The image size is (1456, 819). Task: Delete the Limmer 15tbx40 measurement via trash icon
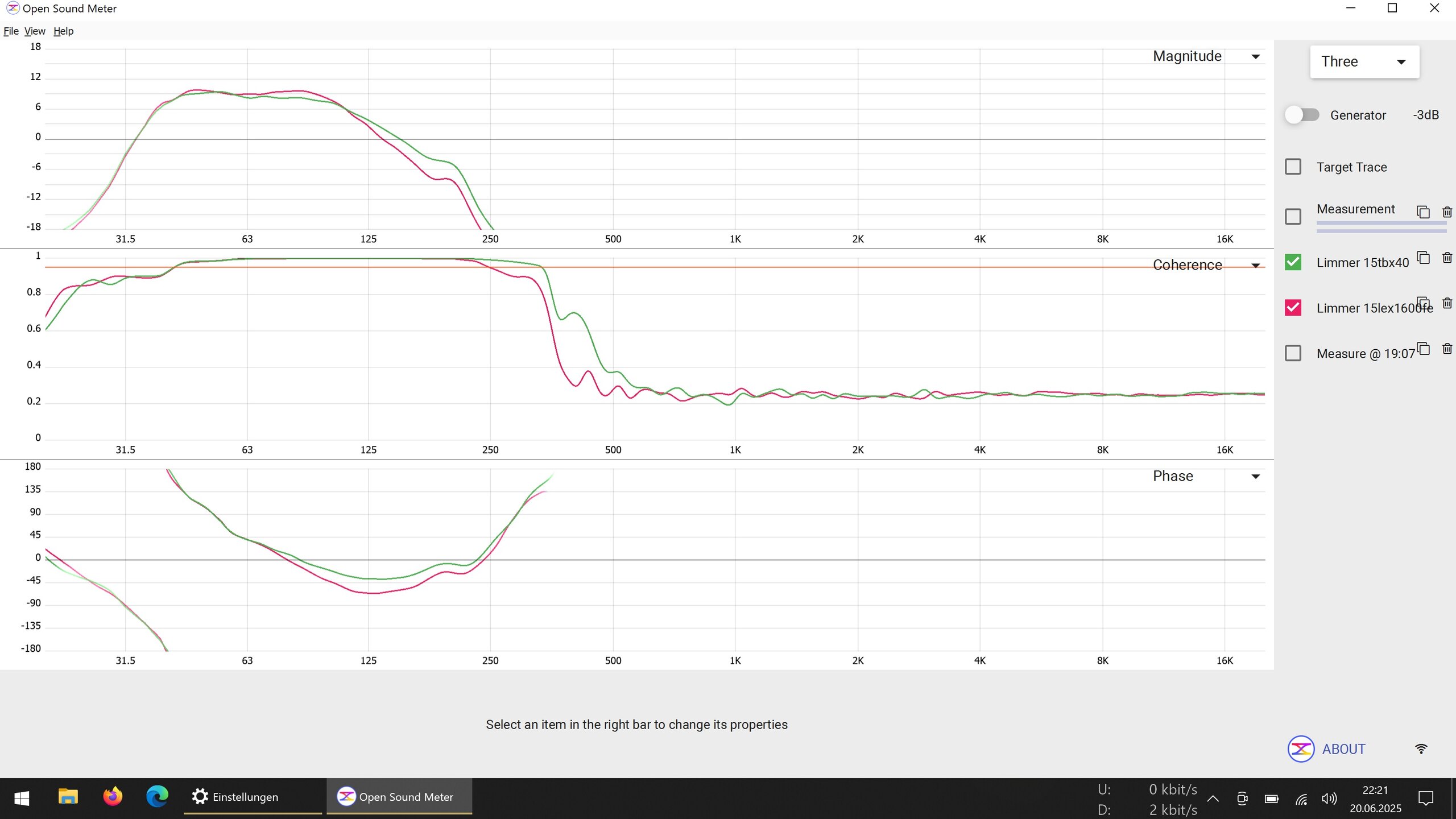pyautogui.click(x=1447, y=258)
